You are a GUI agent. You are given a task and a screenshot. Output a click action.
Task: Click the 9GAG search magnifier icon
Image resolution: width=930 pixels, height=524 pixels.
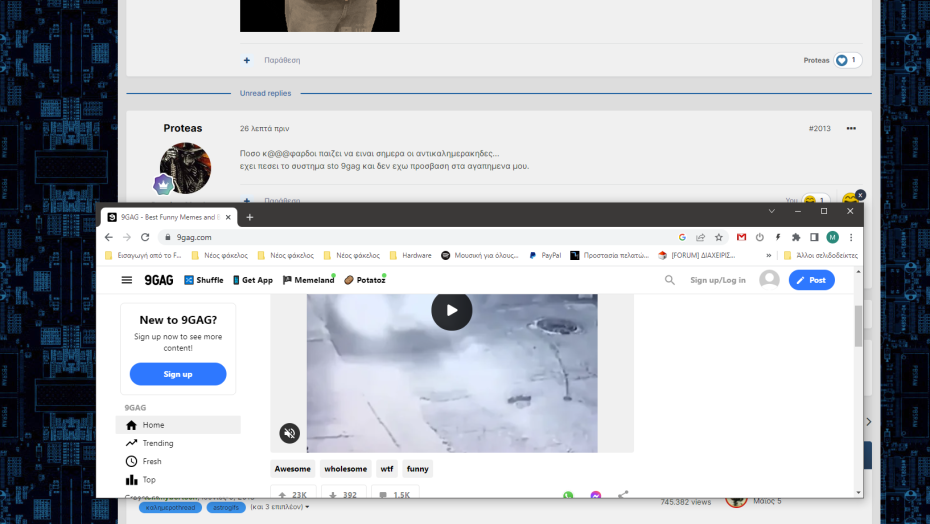[x=670, y=280]
